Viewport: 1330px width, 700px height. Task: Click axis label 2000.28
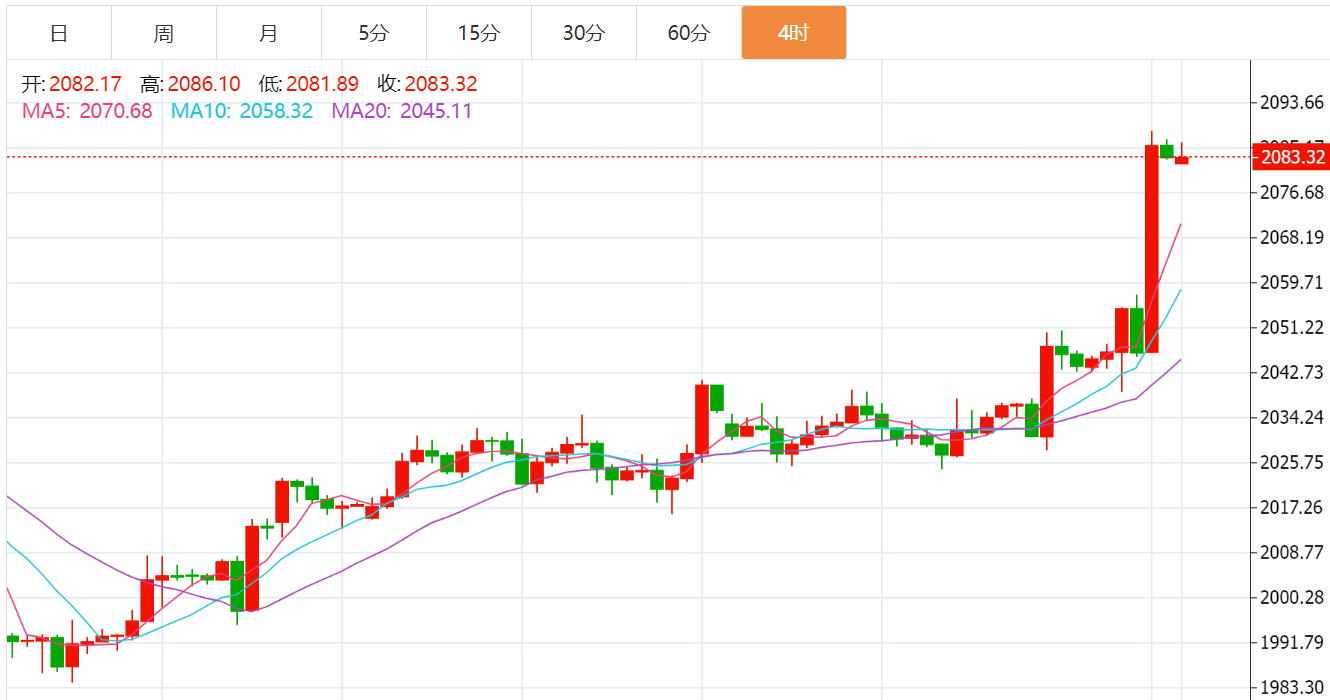click(x=1292, y=598)
